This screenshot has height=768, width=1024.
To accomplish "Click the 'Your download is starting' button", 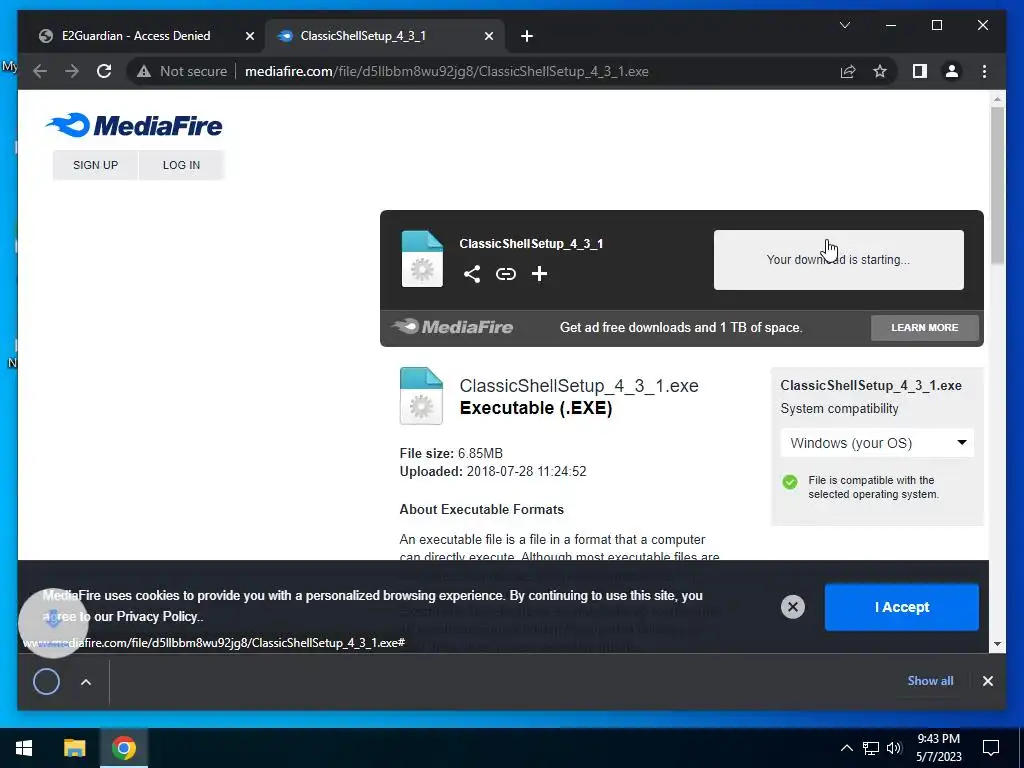I will (839, 260).
